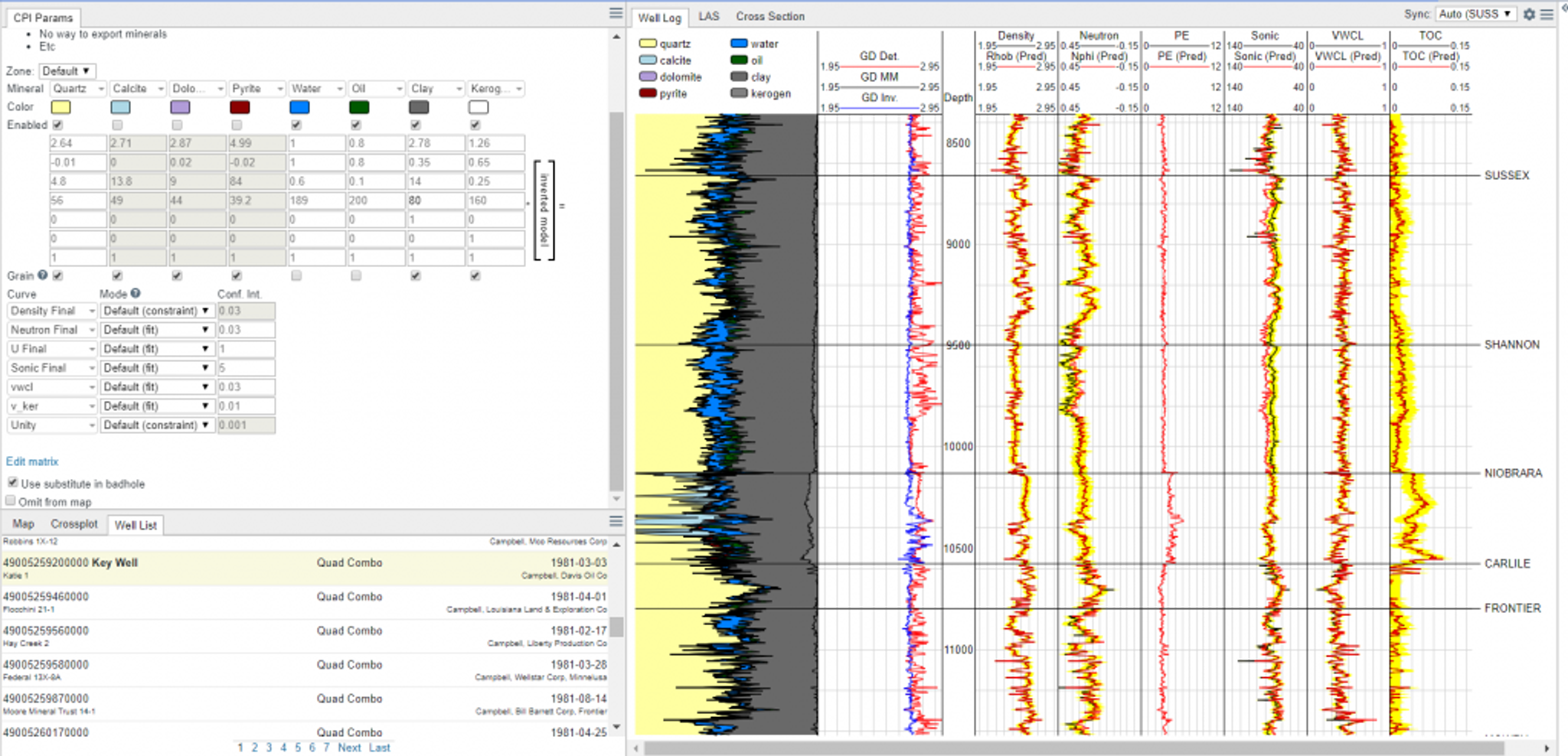
Task: Open the Mode dropdown for Neutron Final
Action: [x=156, y=330]
